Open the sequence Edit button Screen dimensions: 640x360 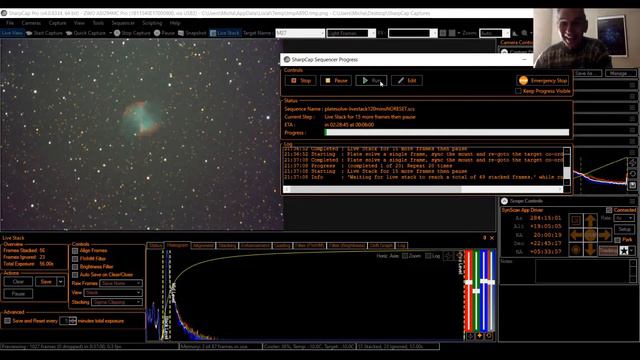(x=407, y=80)
